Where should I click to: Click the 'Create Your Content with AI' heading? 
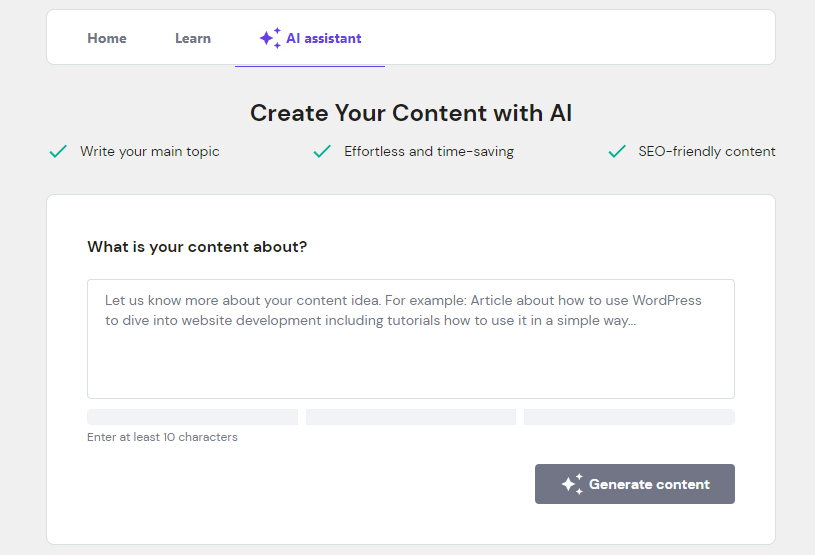411,113
